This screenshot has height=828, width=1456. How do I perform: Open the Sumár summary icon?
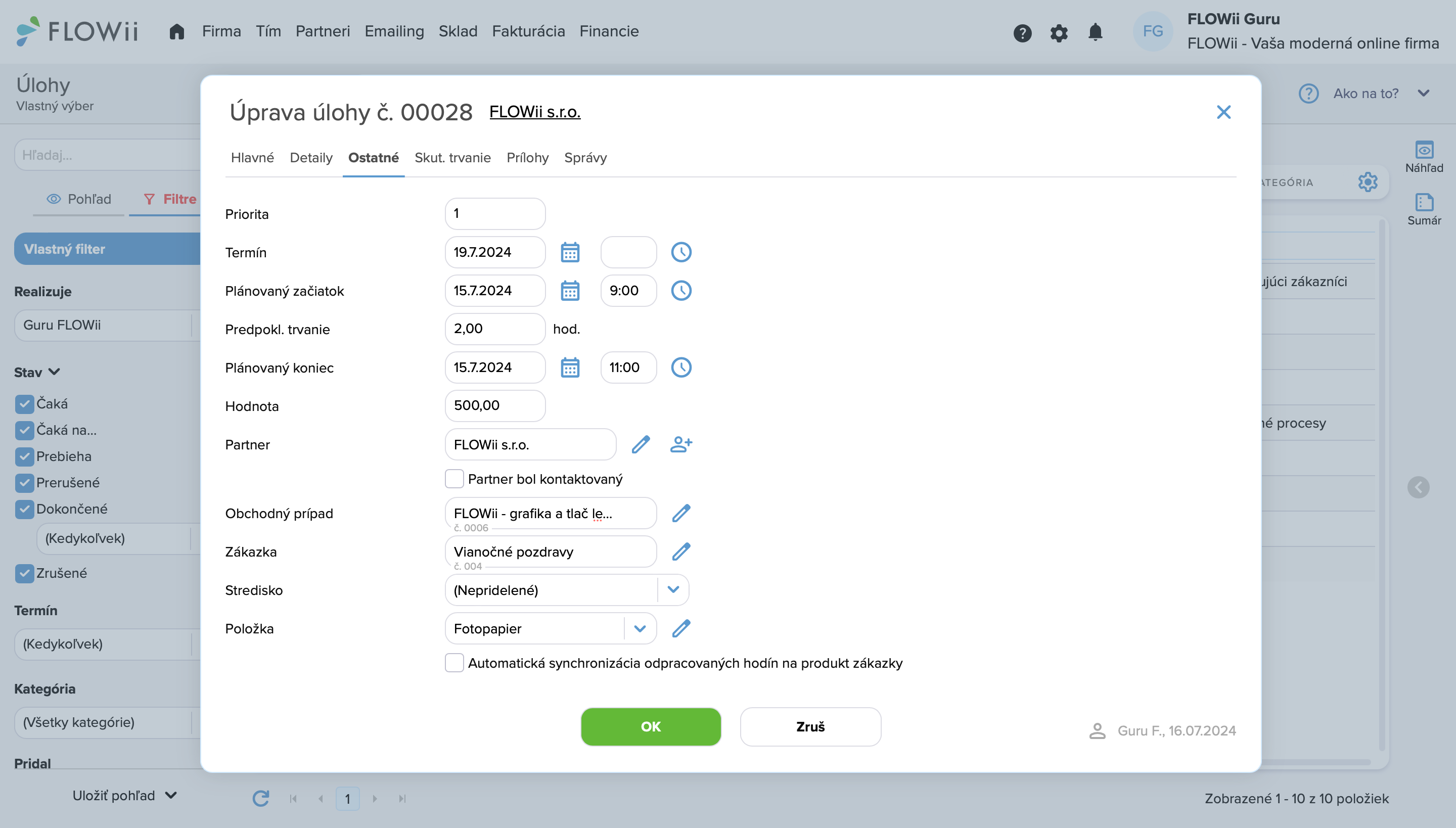point(1424,209)
